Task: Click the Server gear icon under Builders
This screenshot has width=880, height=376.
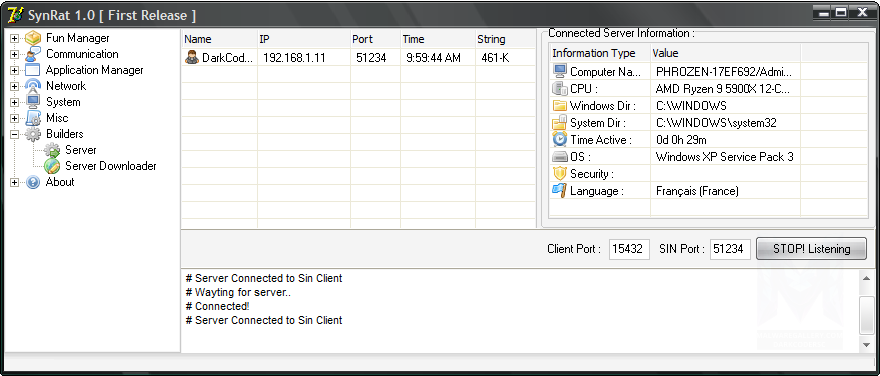Action: [x=52, y=150]
